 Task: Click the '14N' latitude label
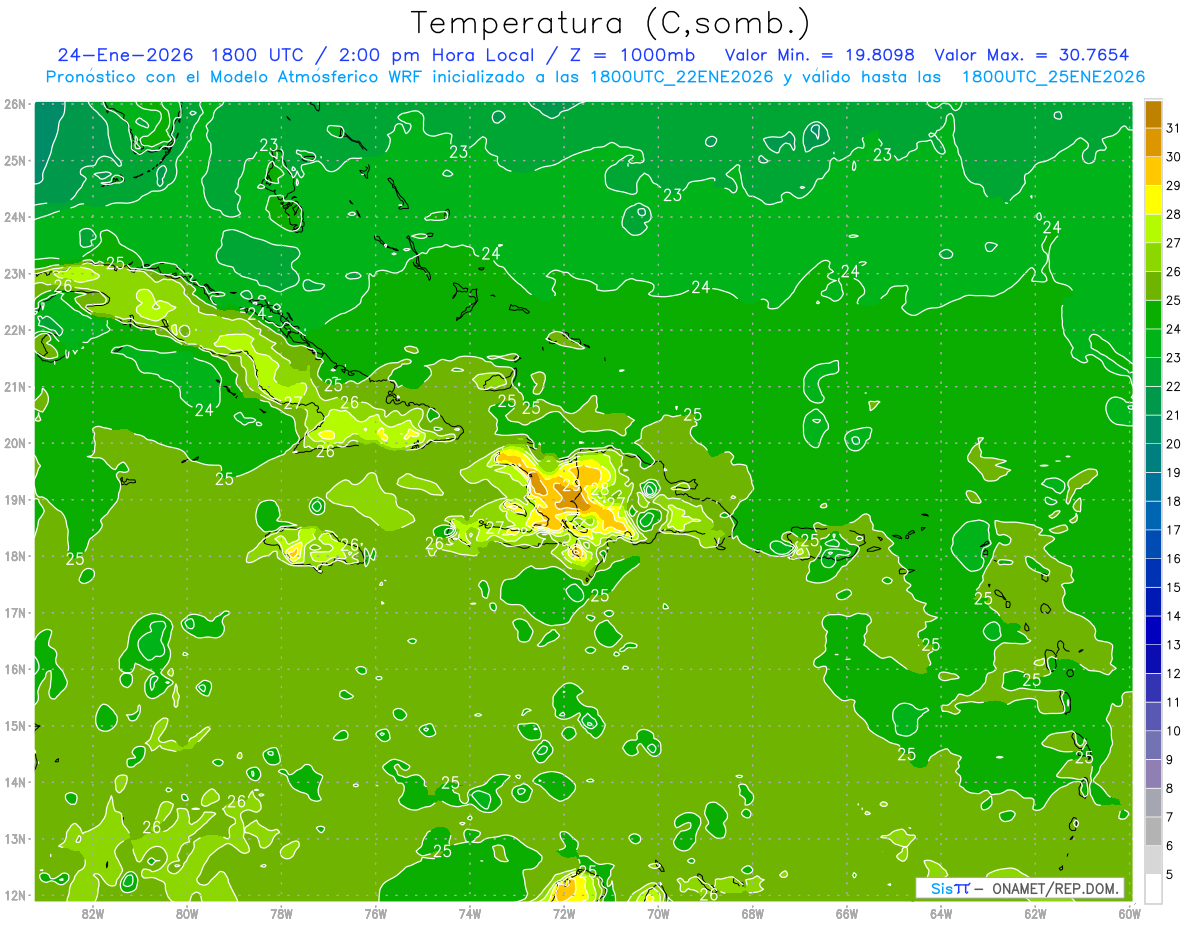pyautogui.click(x=14, y=782)
